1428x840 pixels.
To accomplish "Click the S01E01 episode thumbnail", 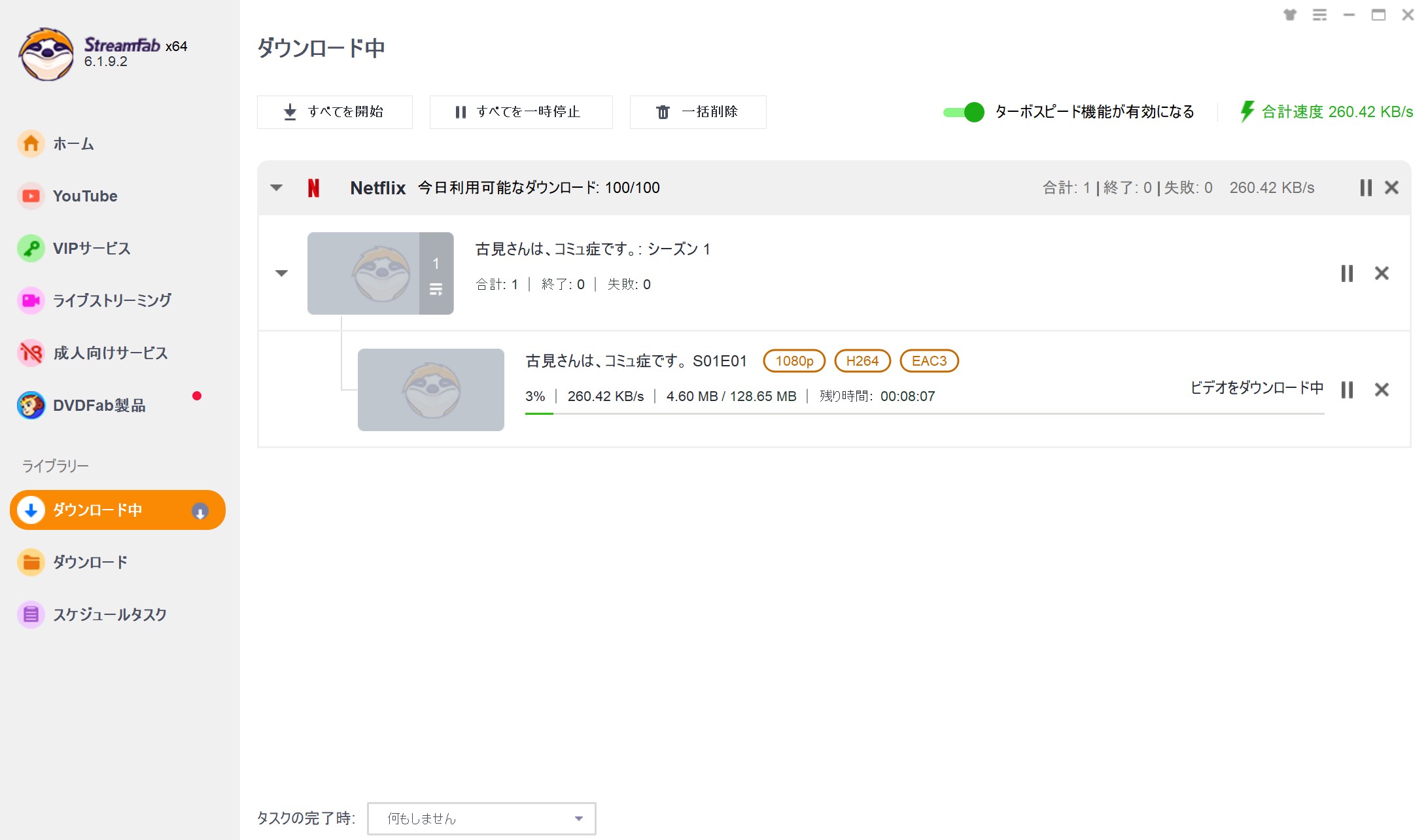I will tap(431, 389).
